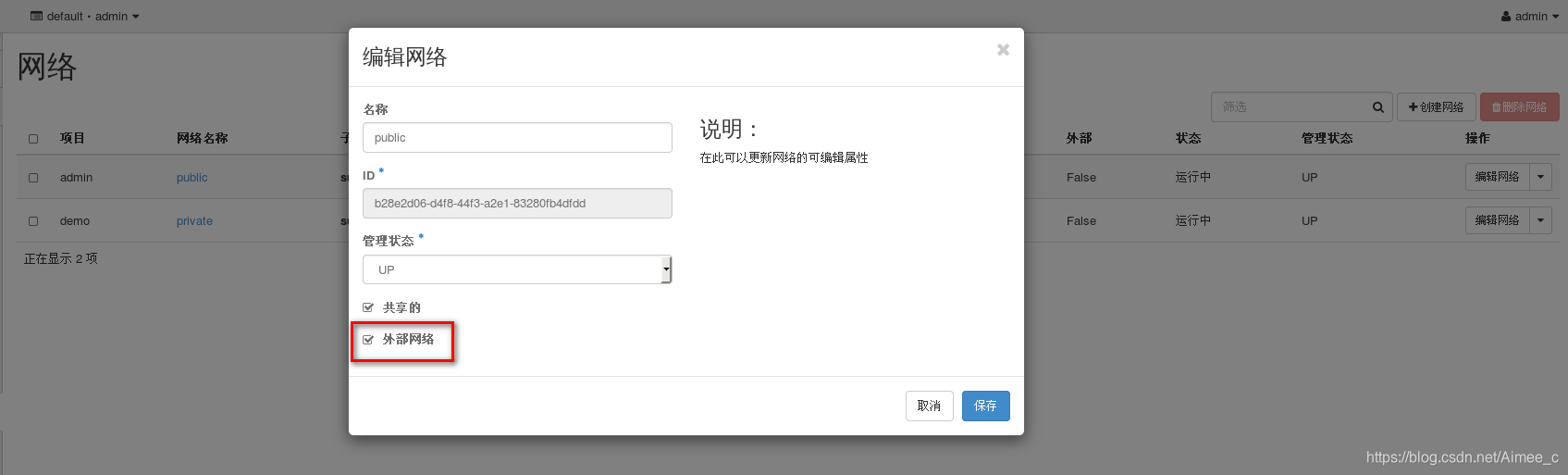Click the 网络 page heading
The image size is (1568, 475).
[47, 67]
